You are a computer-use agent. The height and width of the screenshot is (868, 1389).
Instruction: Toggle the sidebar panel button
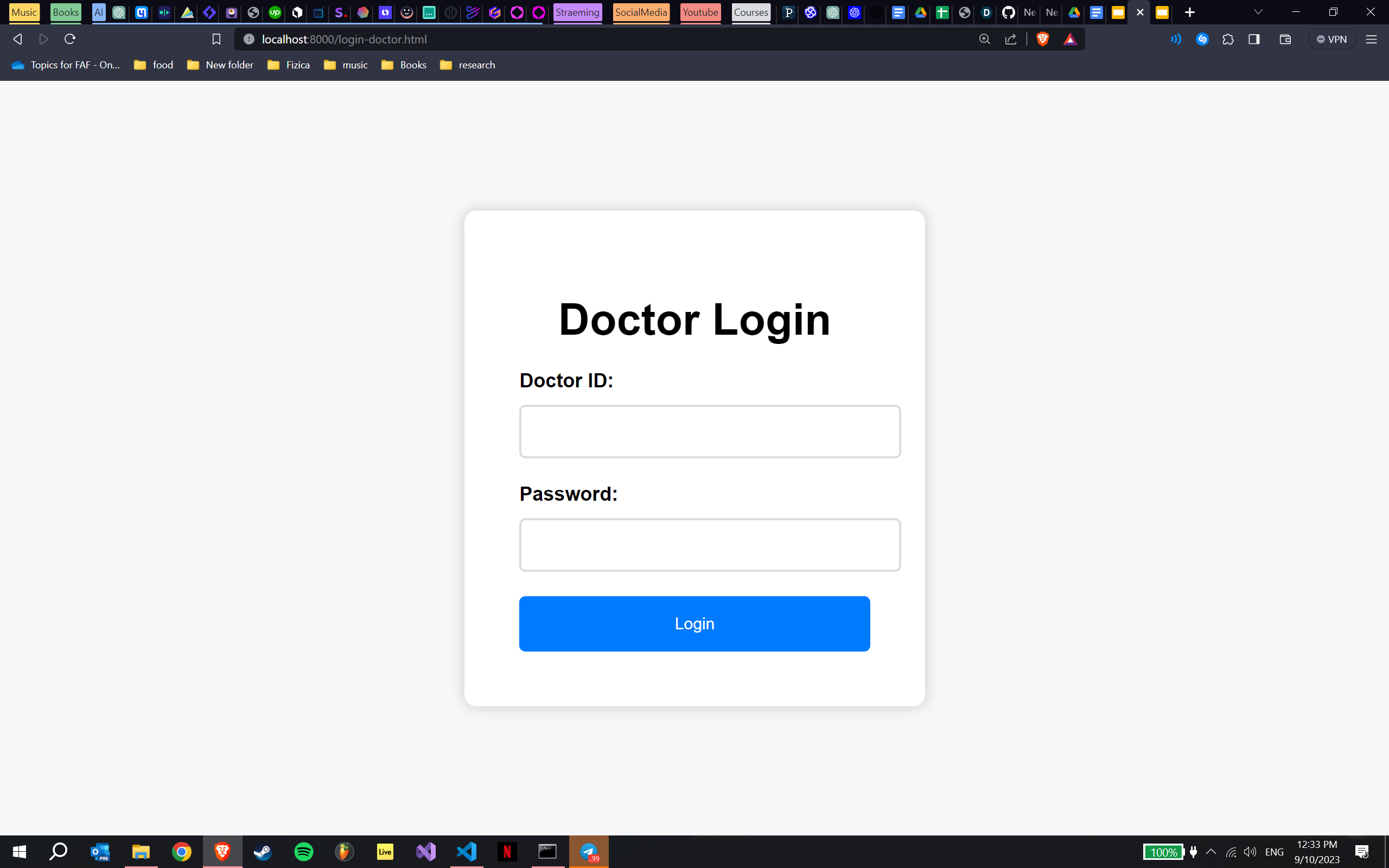point(1254,39)
